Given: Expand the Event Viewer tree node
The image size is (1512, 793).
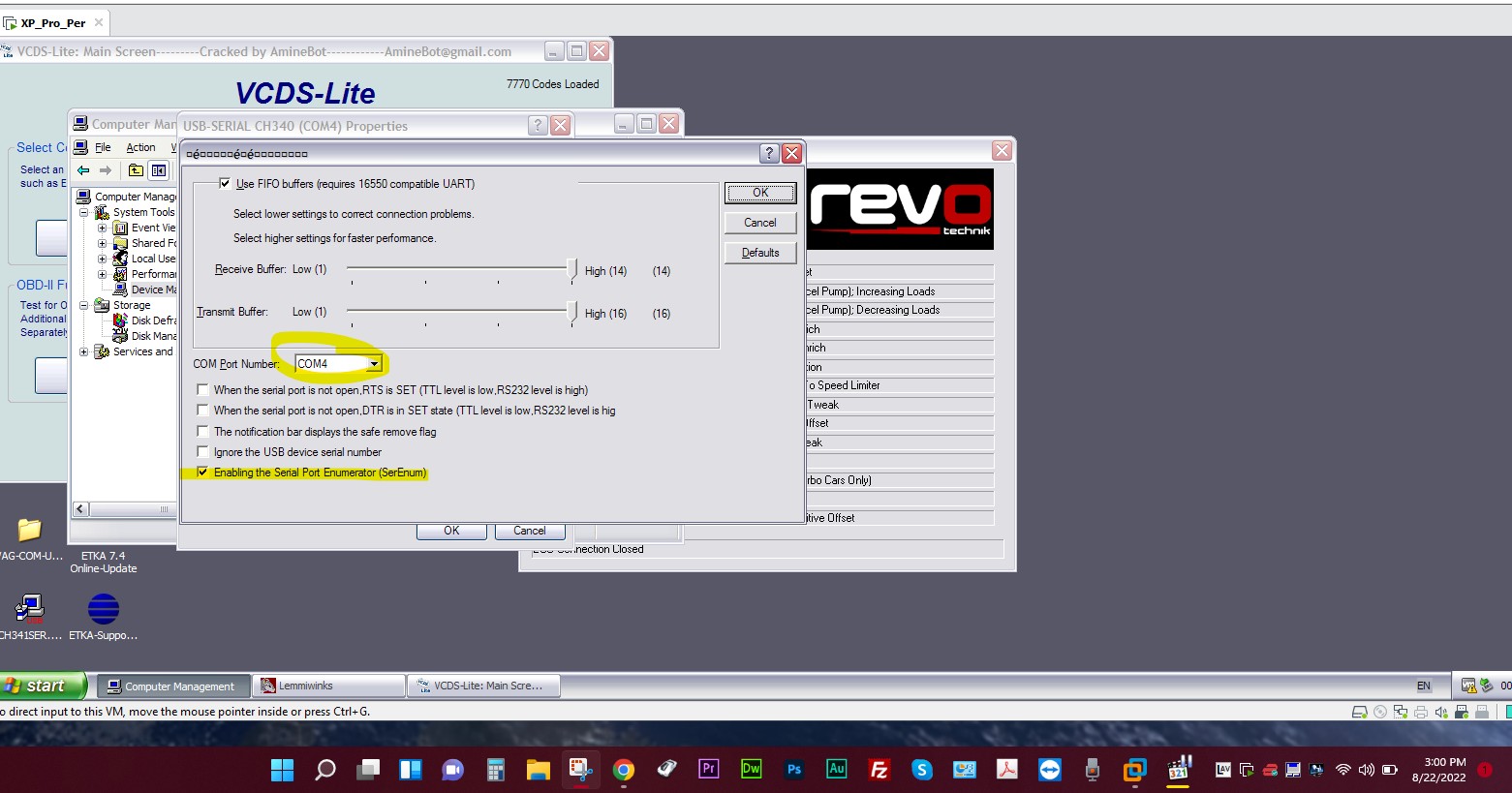Looking at the screenshot, I should pos(102,228).
